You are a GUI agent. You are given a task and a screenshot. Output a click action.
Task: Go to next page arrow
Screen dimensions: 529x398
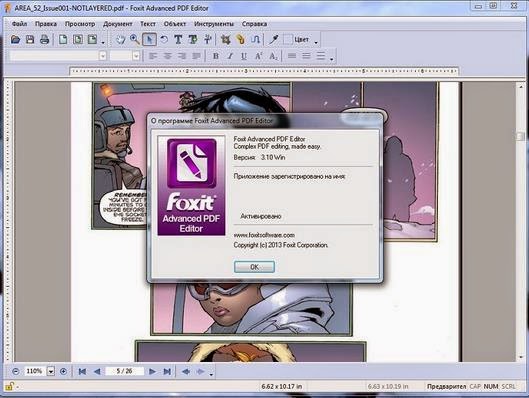point(152,371)
